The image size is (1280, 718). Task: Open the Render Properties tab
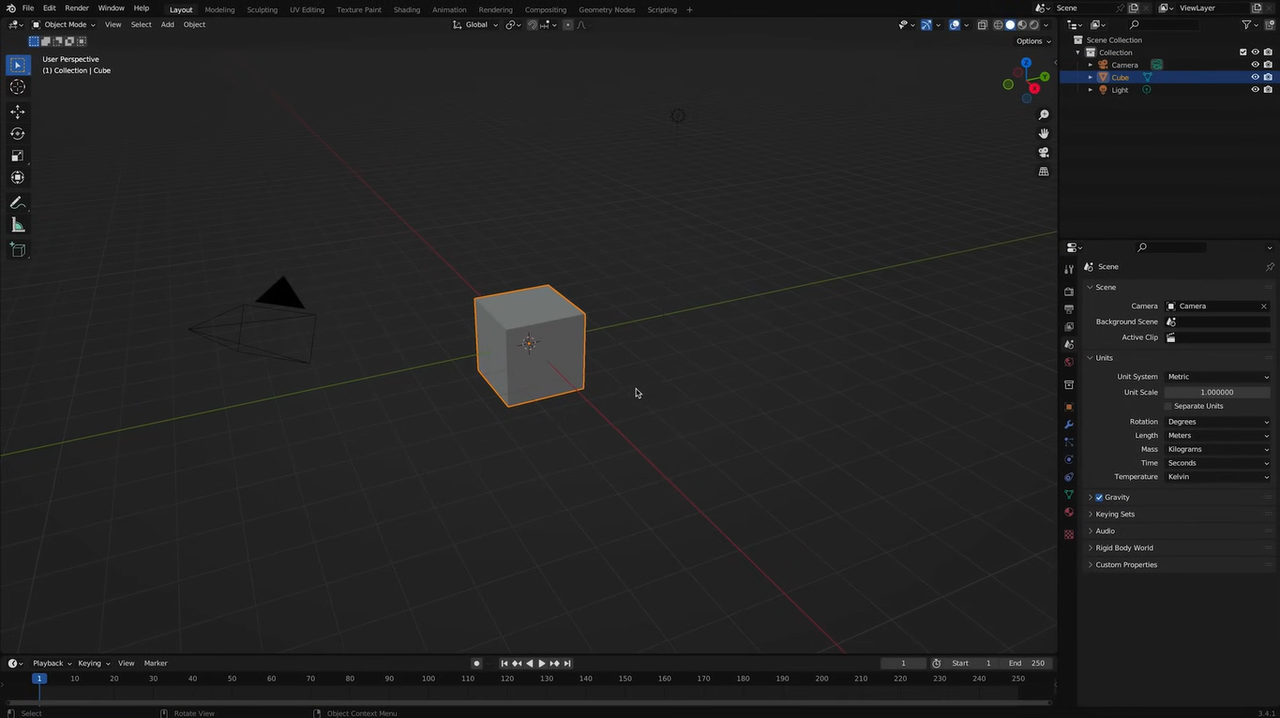(1069, 291)
